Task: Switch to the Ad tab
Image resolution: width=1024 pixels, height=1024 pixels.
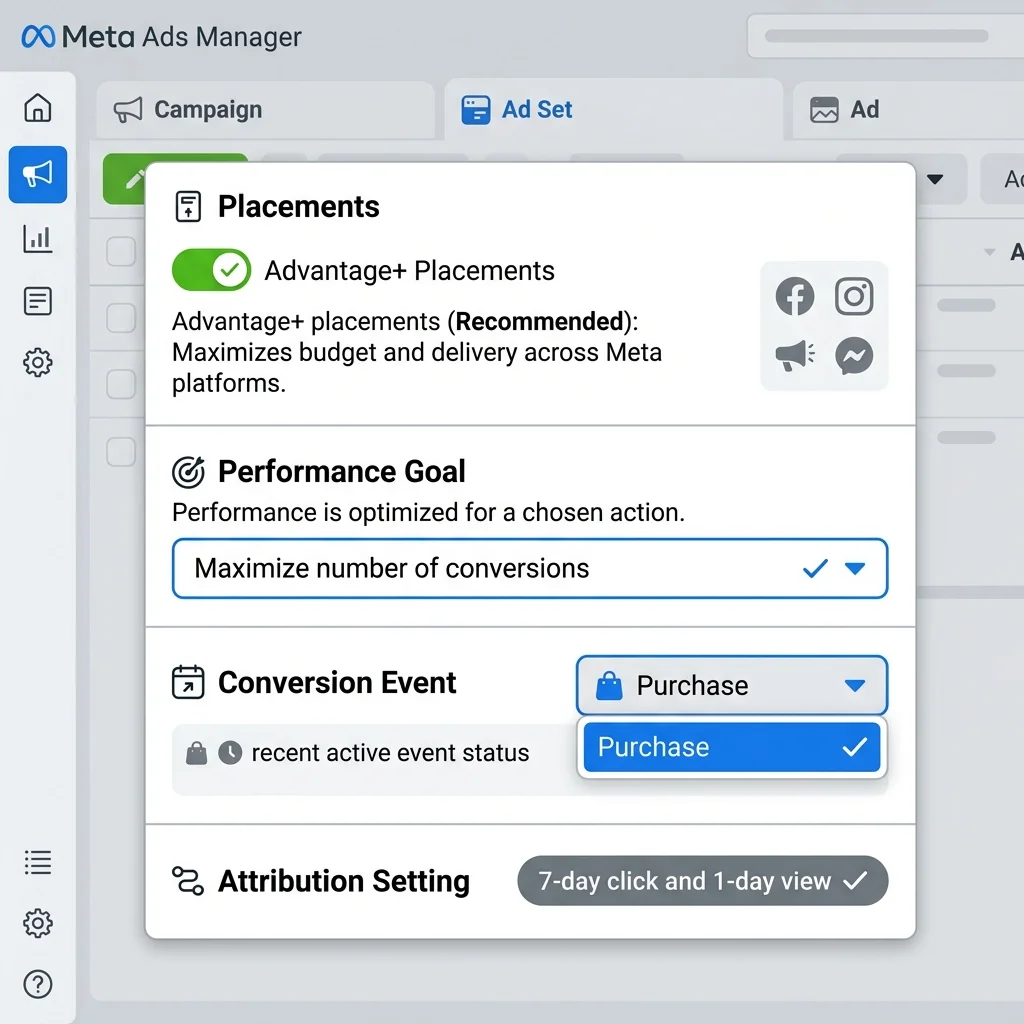Action: [908, 110]
